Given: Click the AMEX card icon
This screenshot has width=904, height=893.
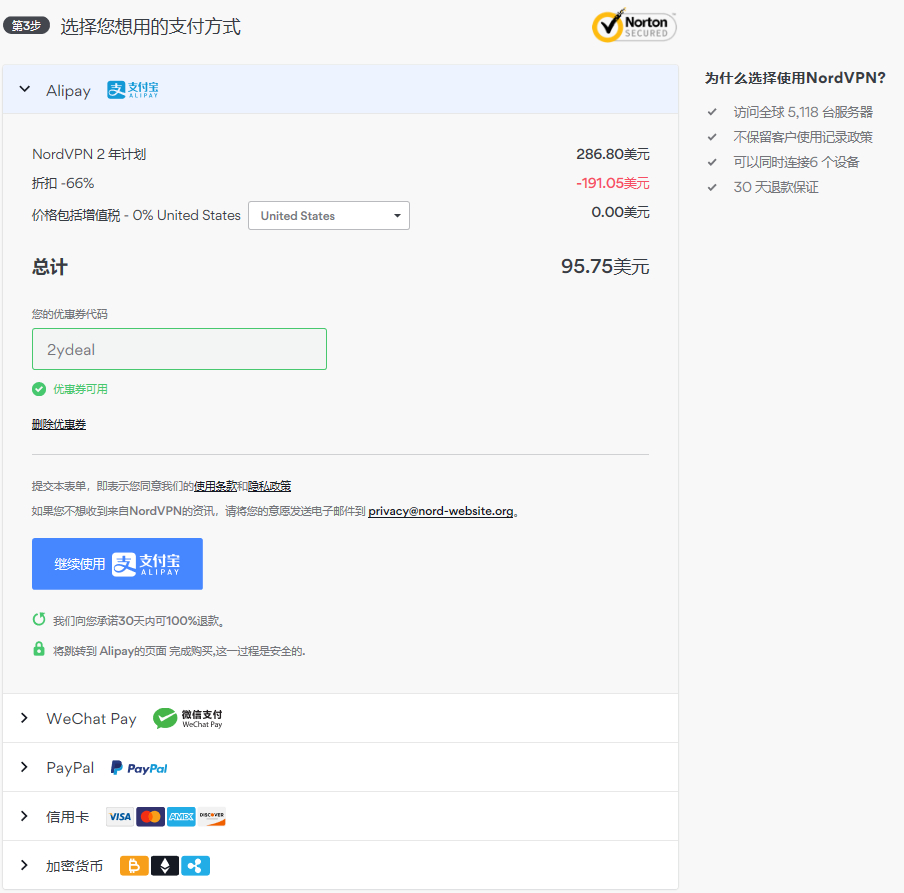Looking at the screenshot, I should point(181,816).
